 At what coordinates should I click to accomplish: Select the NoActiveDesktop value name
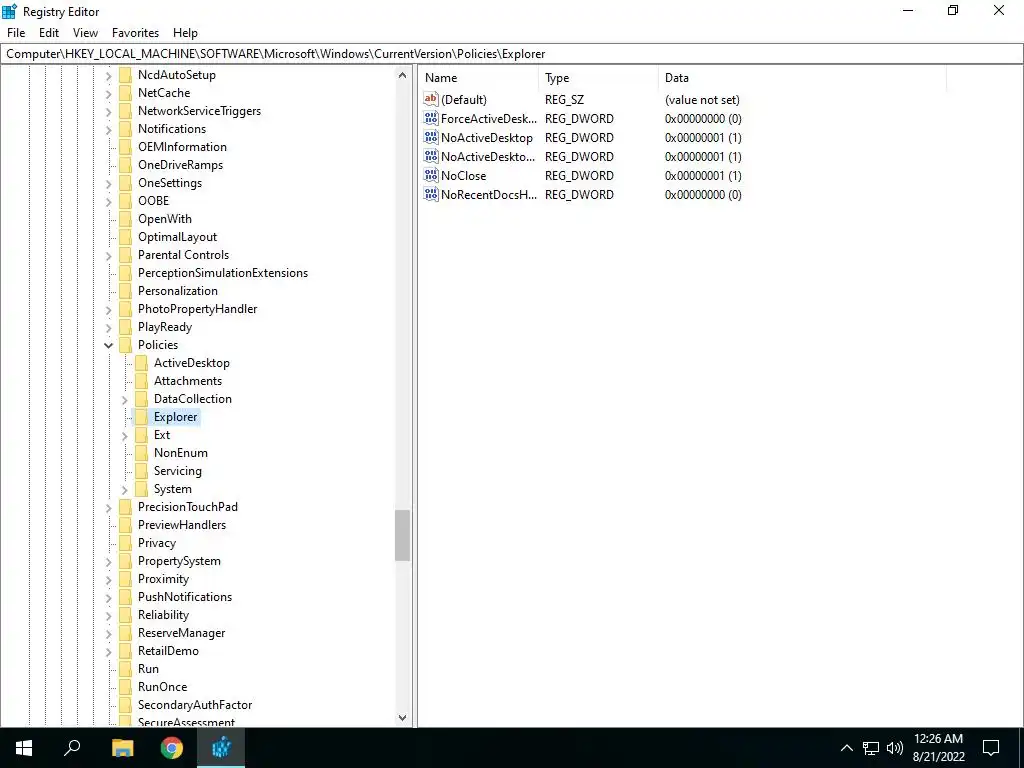point(487,138)
